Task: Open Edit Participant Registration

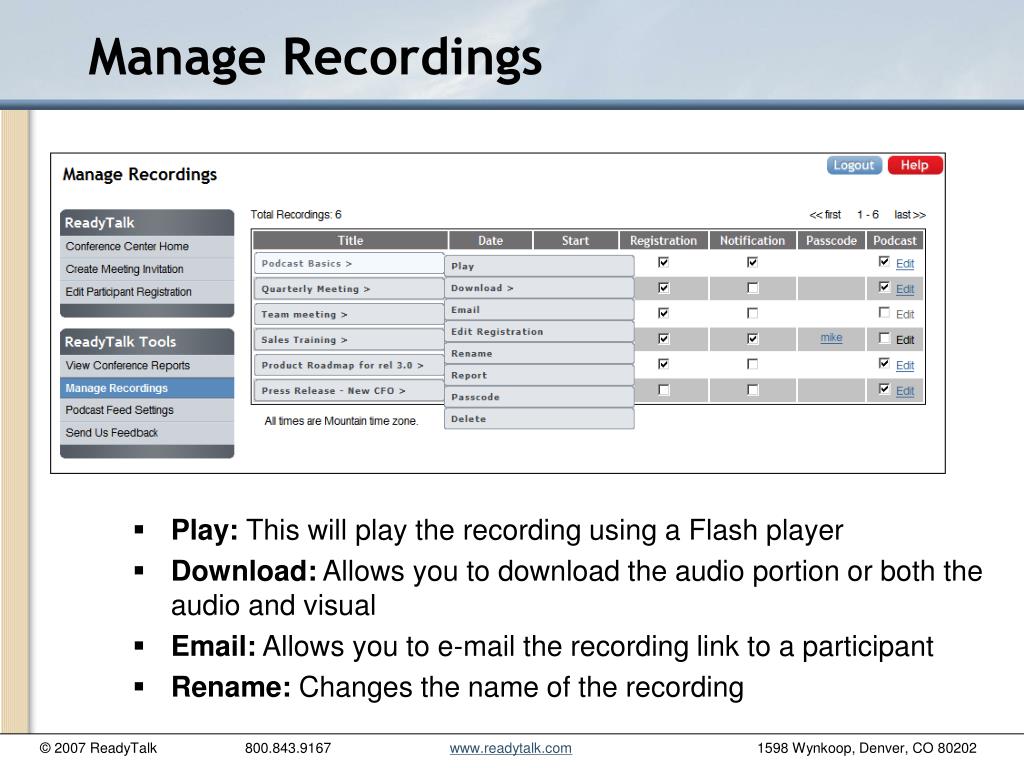Action: pos(128,292)
